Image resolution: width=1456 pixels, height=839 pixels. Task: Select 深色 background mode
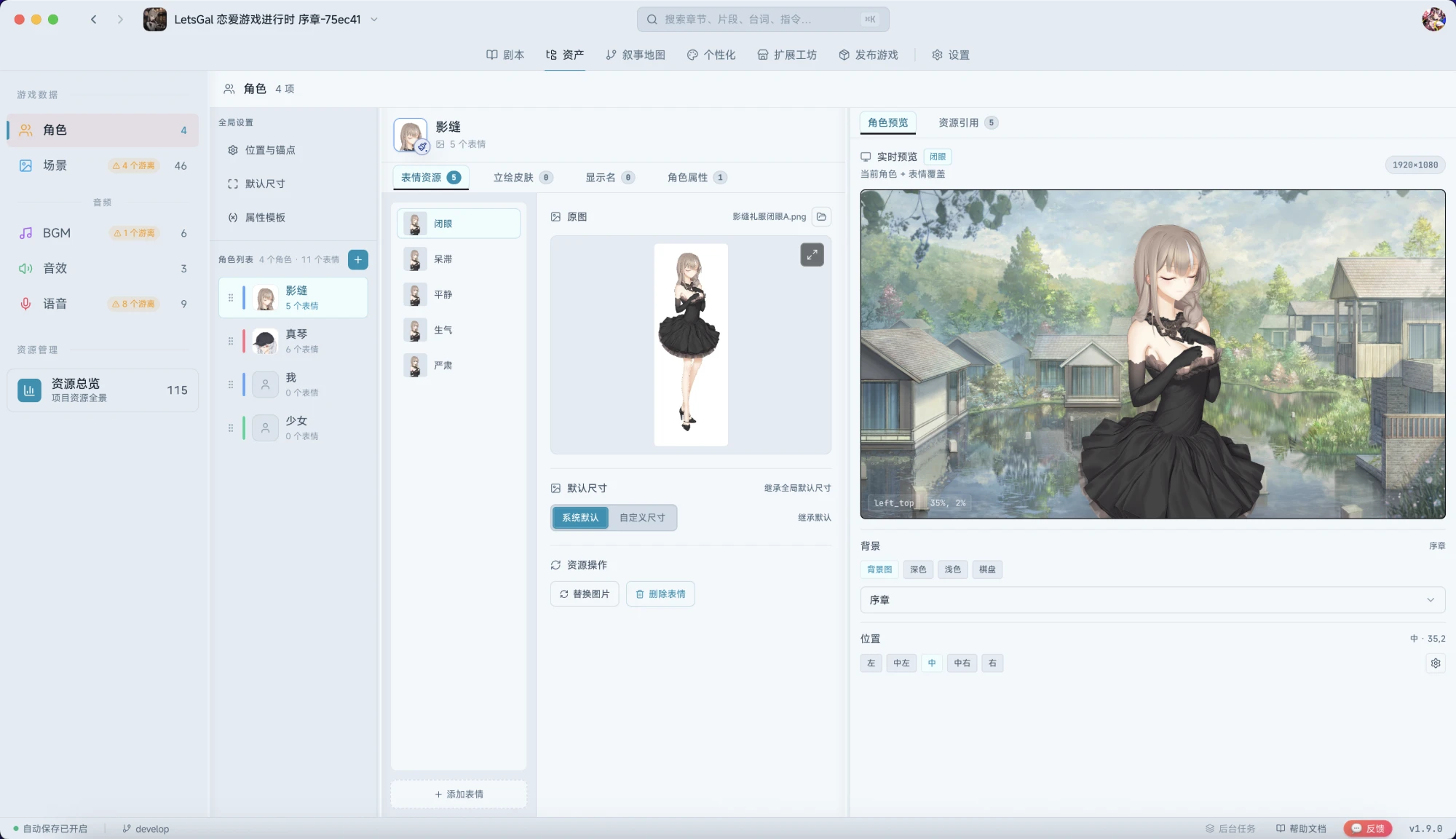pyautogui.click(x=918, y=570)
